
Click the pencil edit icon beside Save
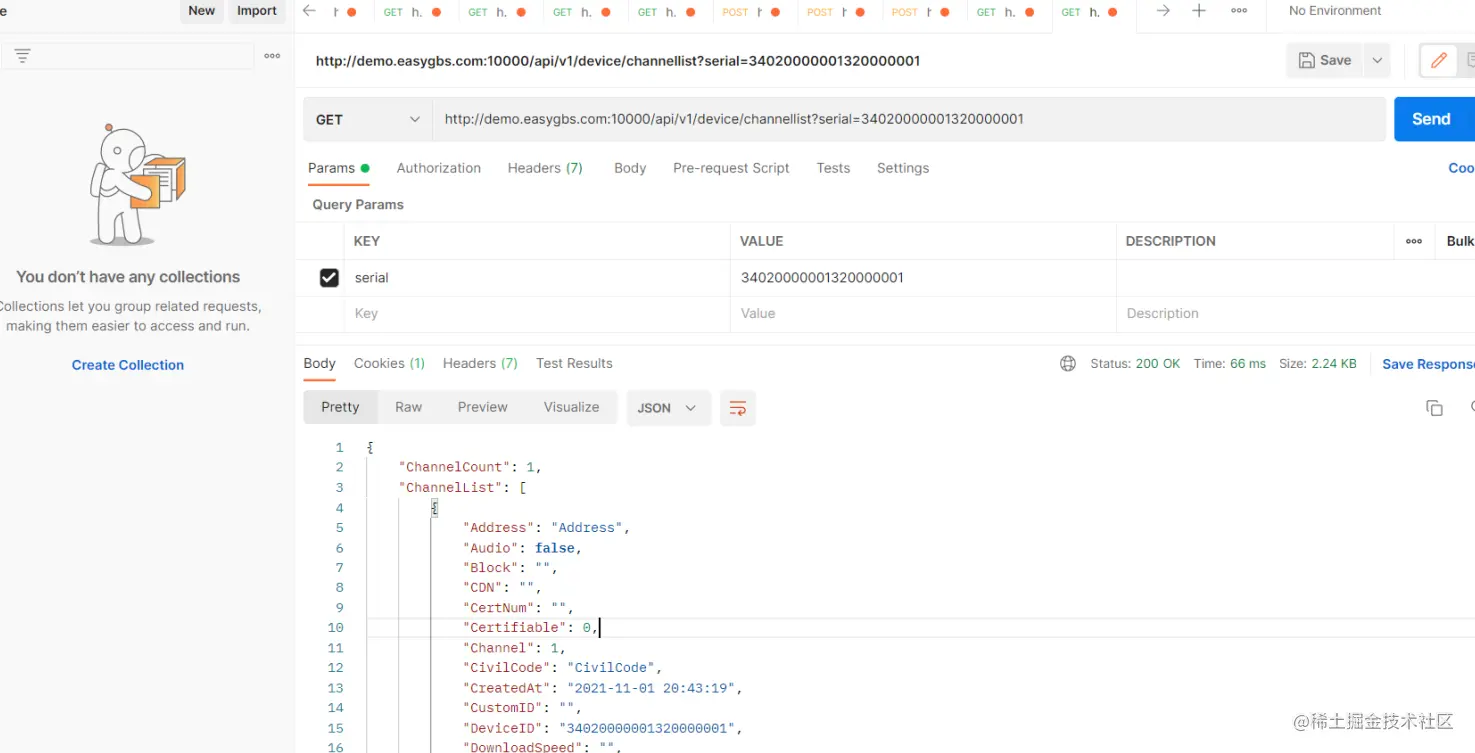tap(1439, 60)
